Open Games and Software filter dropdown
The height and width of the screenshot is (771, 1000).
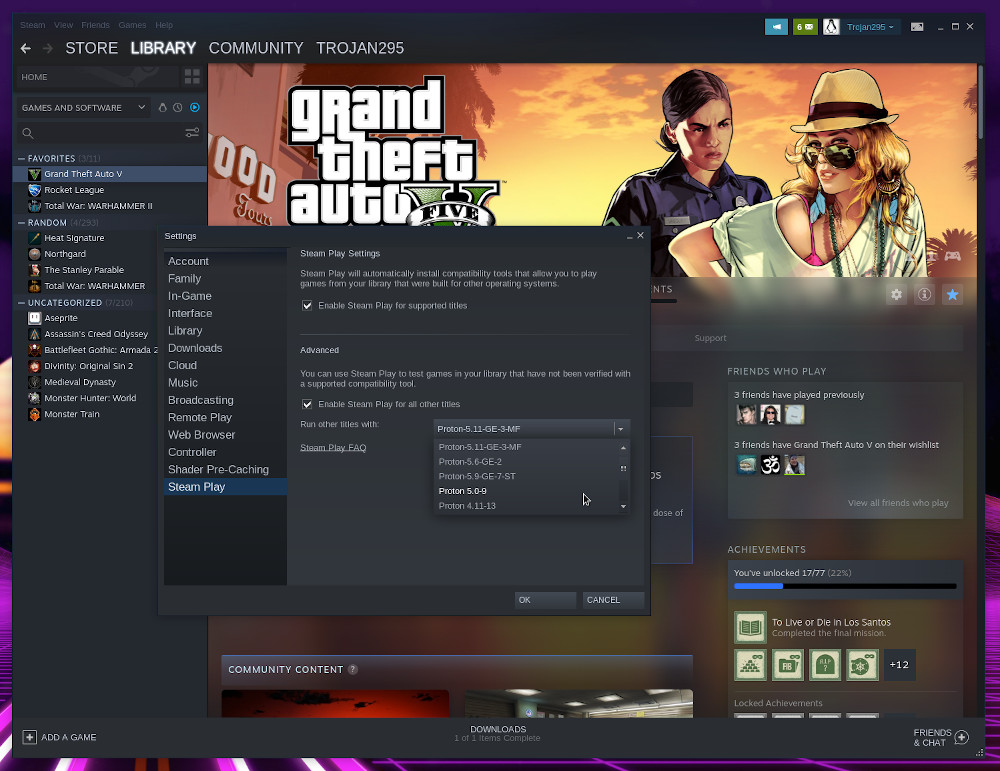click(83, 108)
